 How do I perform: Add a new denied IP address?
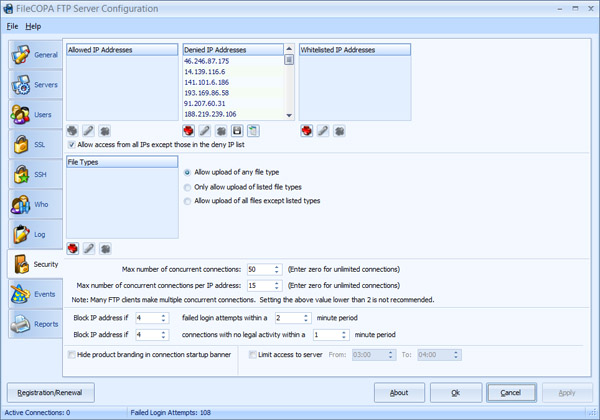click(188, 131)
